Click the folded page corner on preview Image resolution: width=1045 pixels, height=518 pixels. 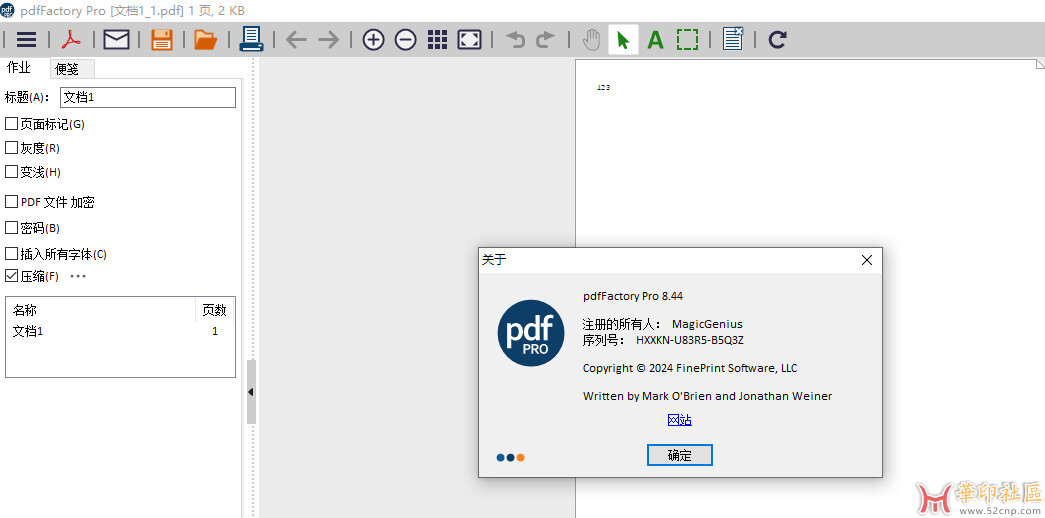pyautogui.click(x=1040, y=64)
